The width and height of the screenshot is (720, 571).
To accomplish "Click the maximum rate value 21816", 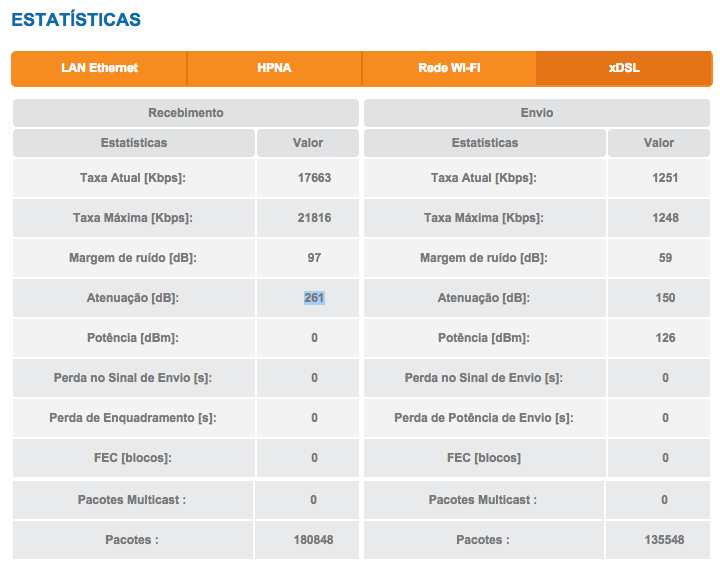I will tap(314, 218).
